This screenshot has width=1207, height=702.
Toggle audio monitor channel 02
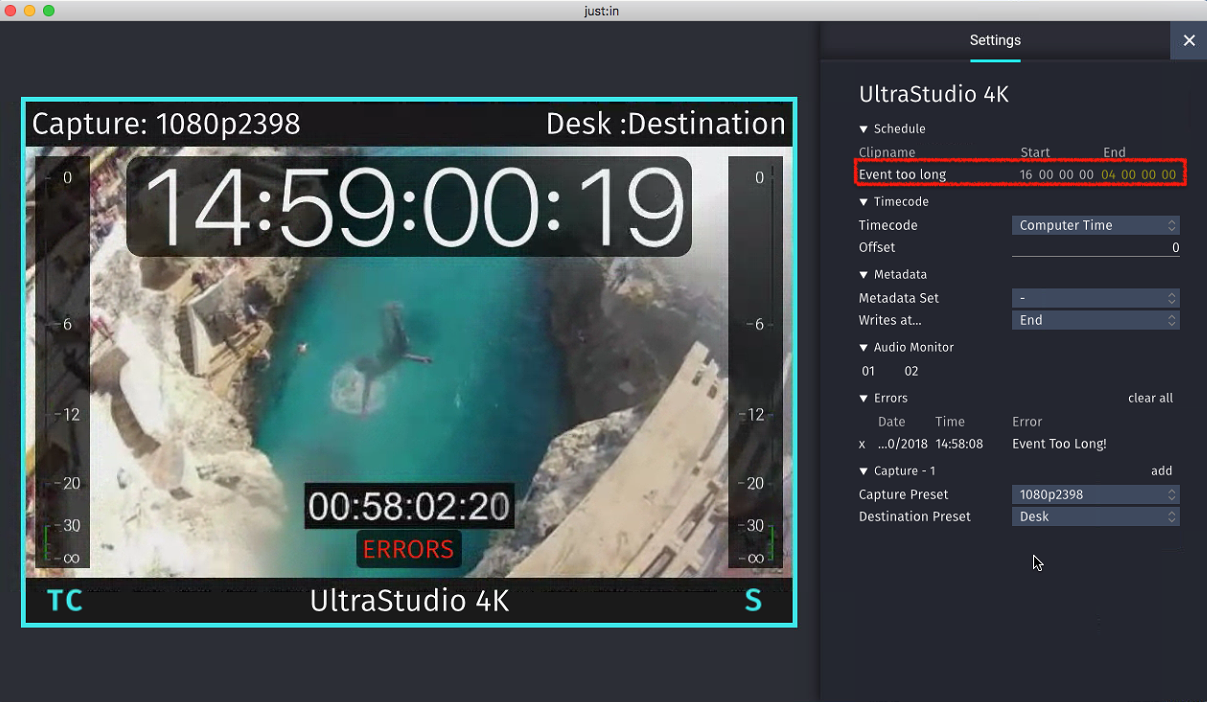(911, 371)
